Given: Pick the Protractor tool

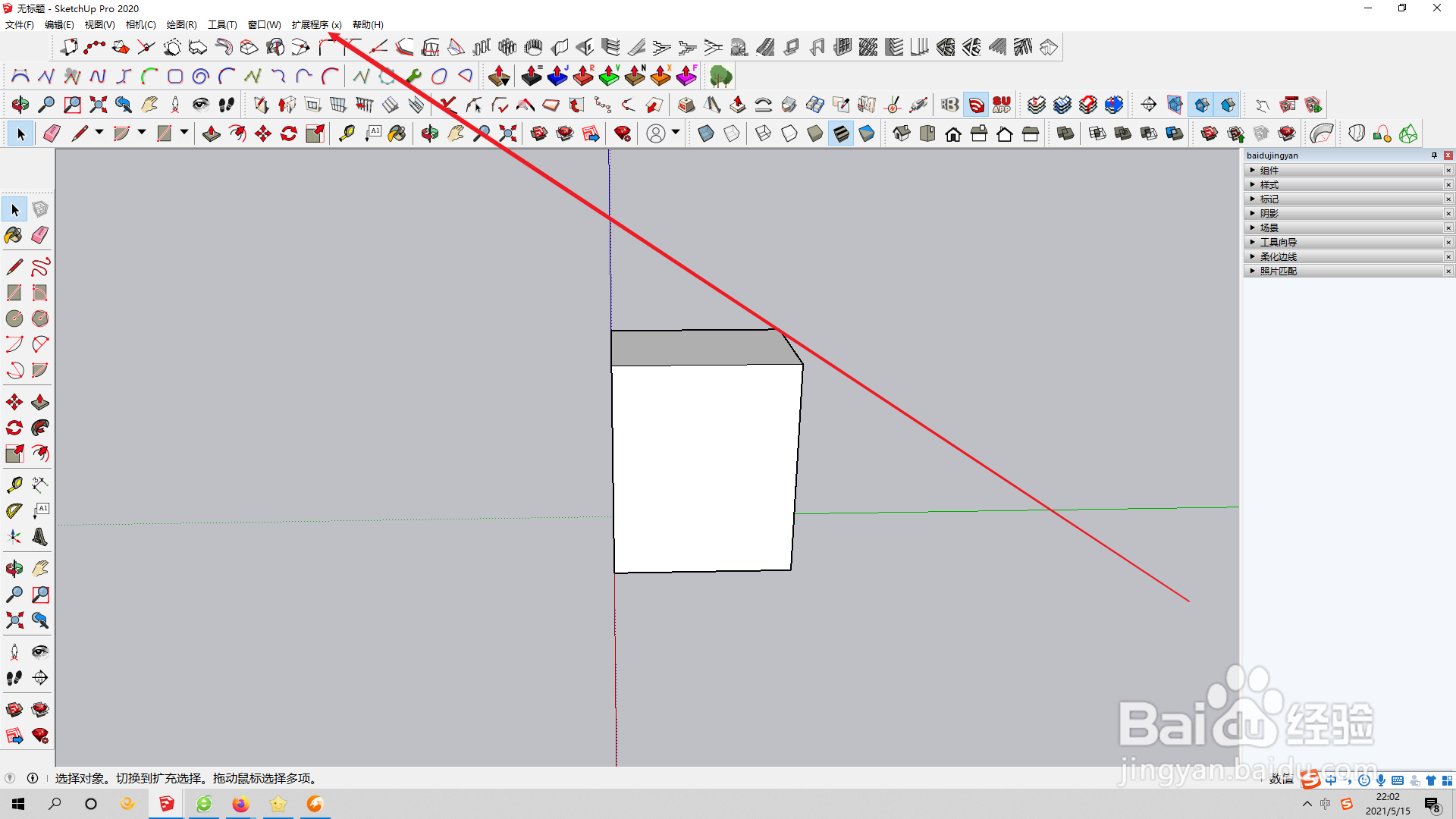Looking at the screenshot, I should pos(14,511).
